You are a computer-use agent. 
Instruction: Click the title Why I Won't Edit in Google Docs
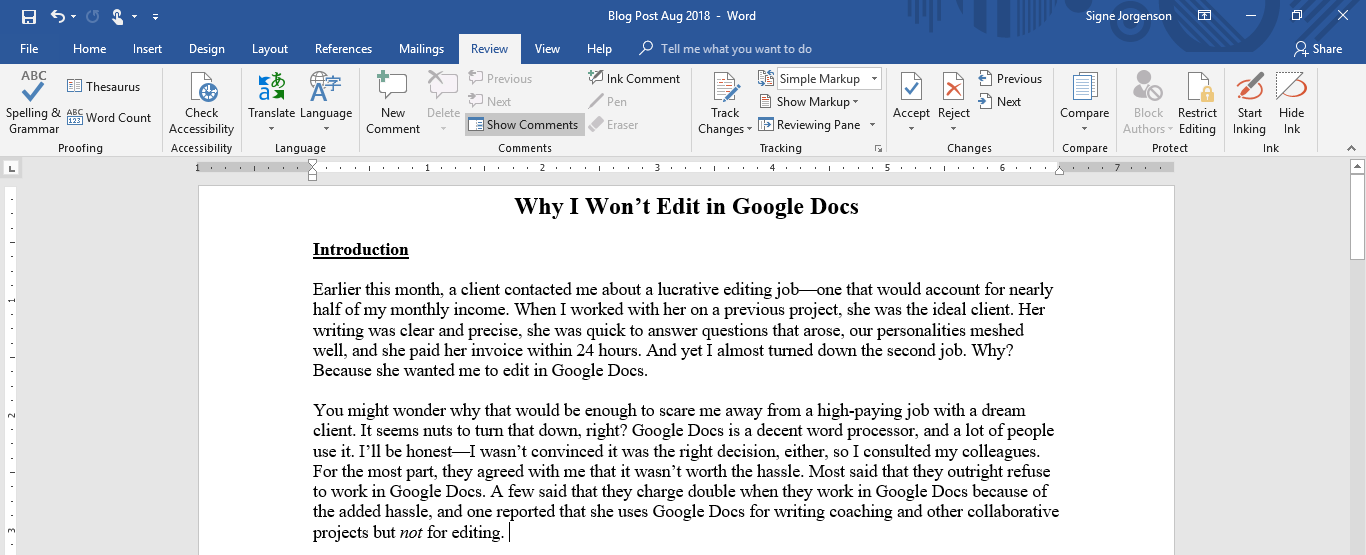pyautogui.click(x=686, y=207)
